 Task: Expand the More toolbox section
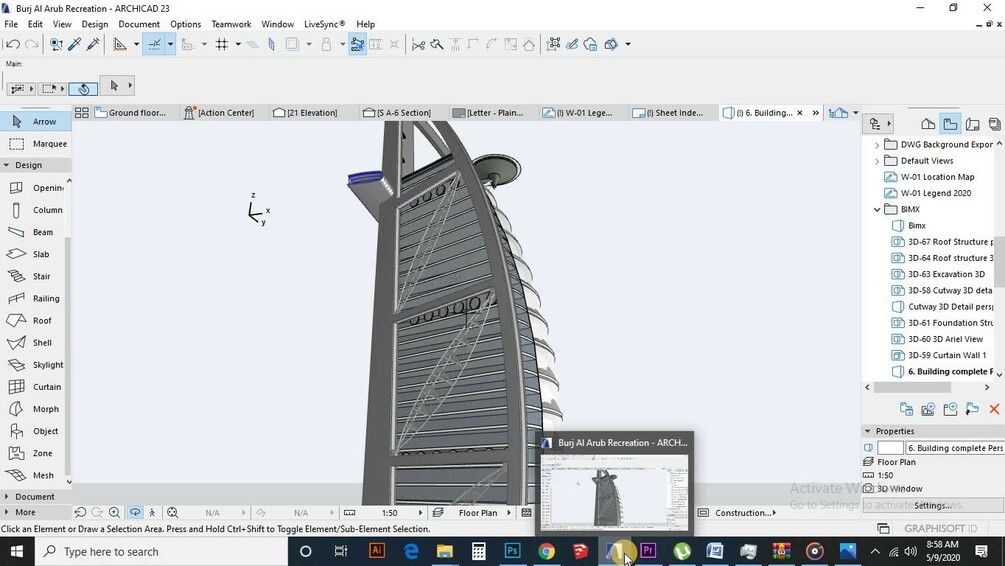[x=6, y=512]
